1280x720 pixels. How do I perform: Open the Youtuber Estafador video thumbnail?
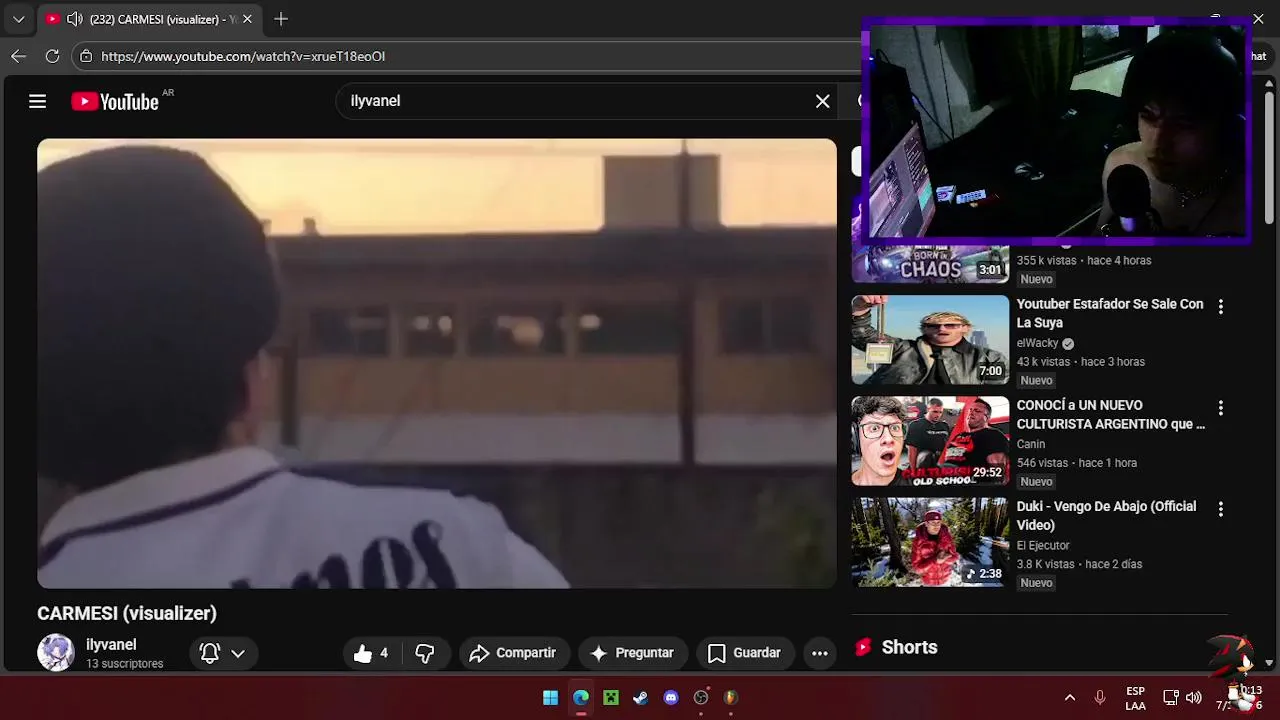pos(930,340)
